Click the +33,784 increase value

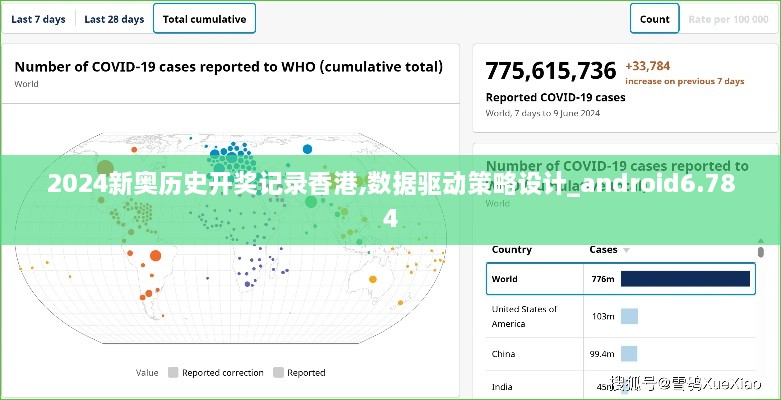point(648,66)
